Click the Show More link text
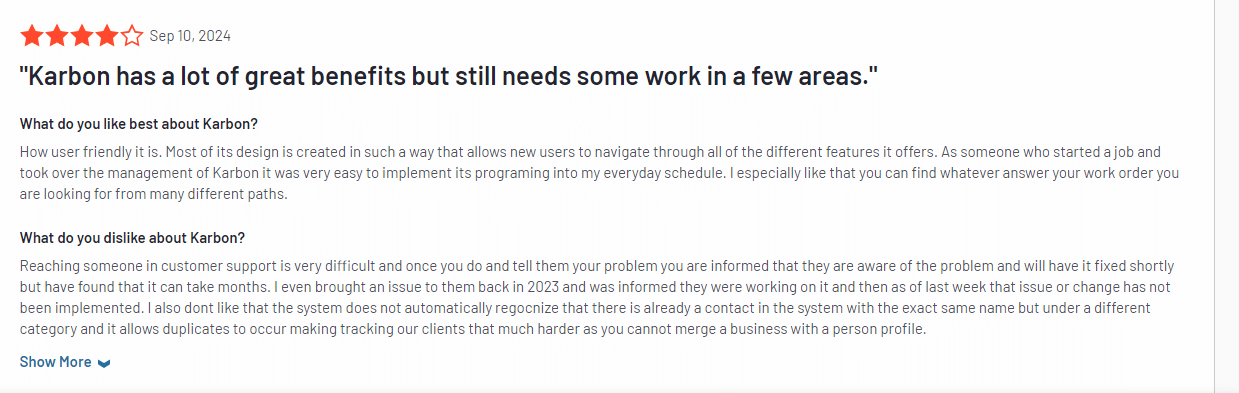1239x393 pixels. (56, 362)
